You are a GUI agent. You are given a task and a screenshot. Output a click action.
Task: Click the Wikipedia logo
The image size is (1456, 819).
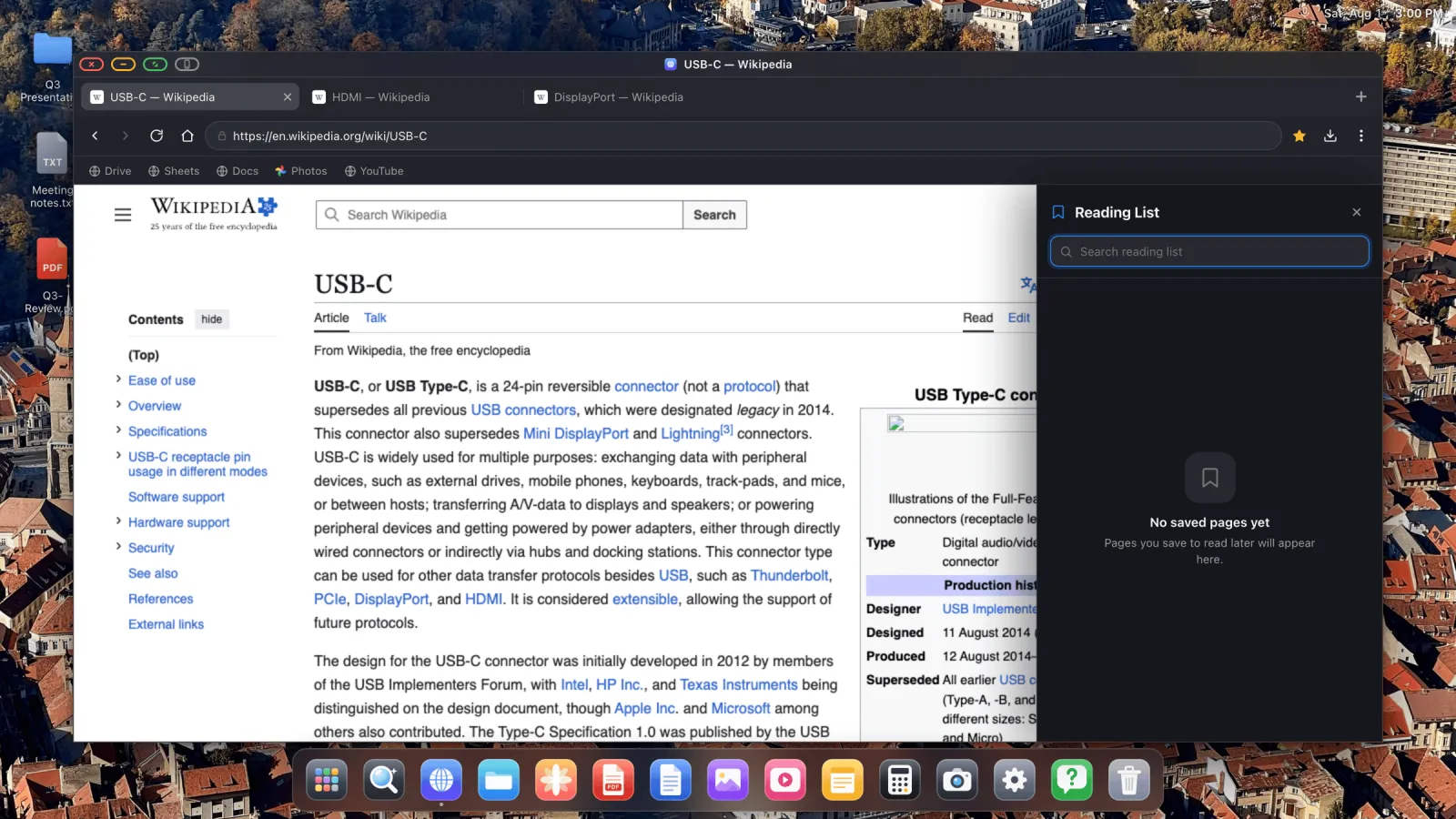[214, 213]
